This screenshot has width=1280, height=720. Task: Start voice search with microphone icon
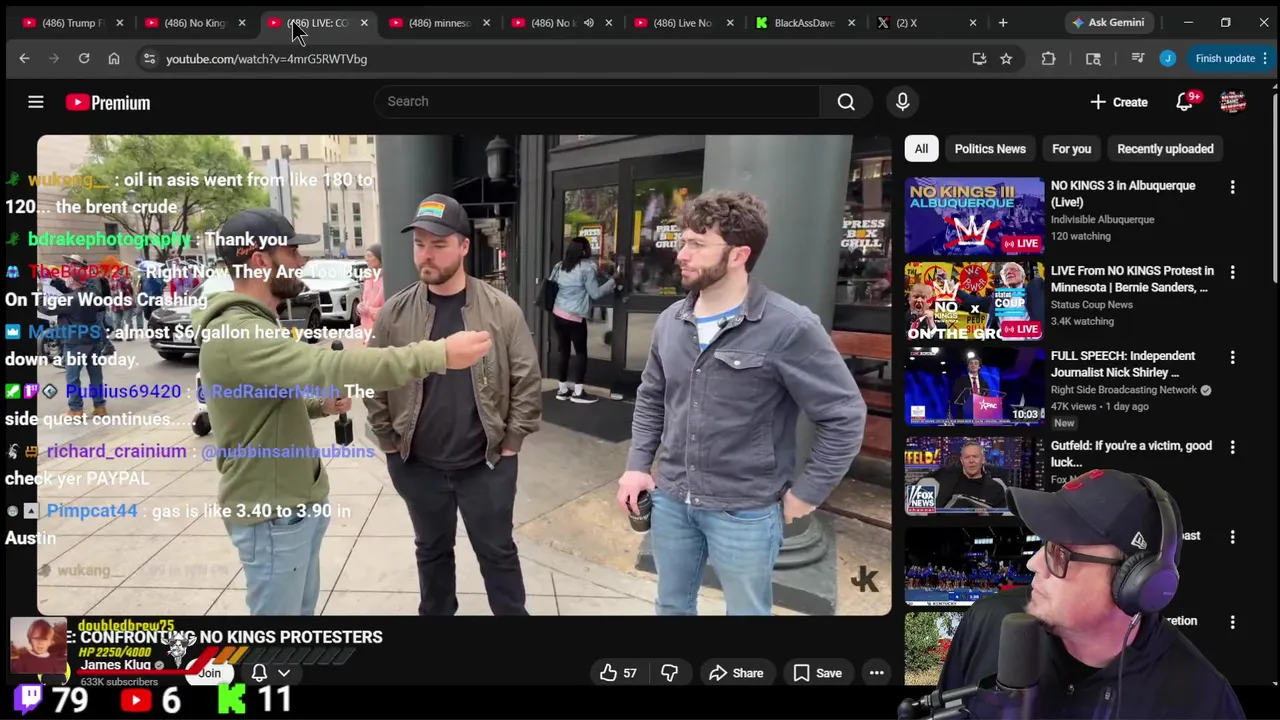[902, 101]
